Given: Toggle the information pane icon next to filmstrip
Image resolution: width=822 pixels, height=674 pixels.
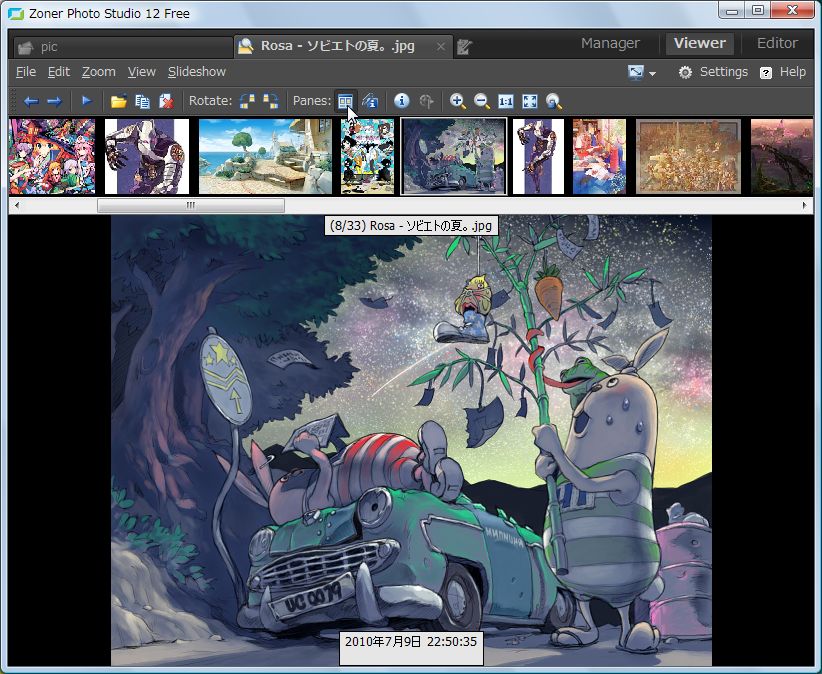Looking at the screenshot, I should [370, 101].
